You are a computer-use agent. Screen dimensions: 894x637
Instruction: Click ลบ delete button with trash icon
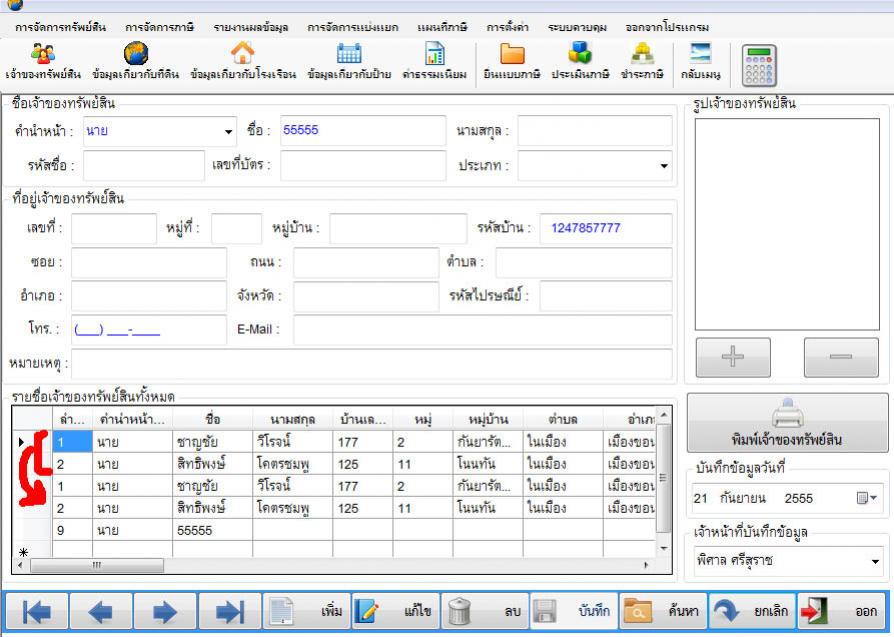pyautogui.click(x=485, y=612)
